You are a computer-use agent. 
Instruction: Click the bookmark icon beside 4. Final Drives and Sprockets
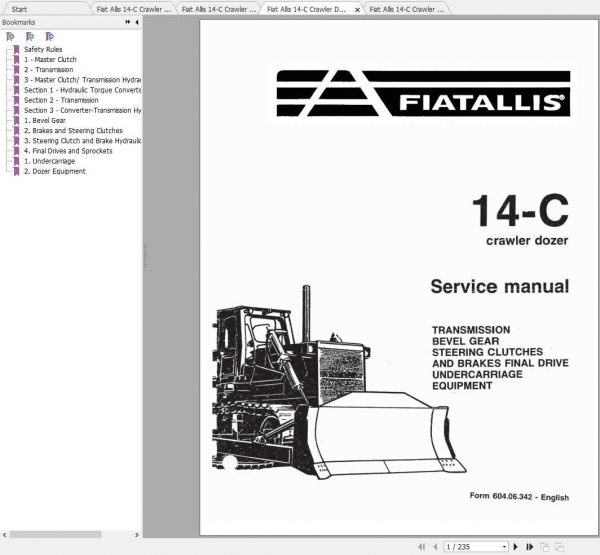(16, 151)
